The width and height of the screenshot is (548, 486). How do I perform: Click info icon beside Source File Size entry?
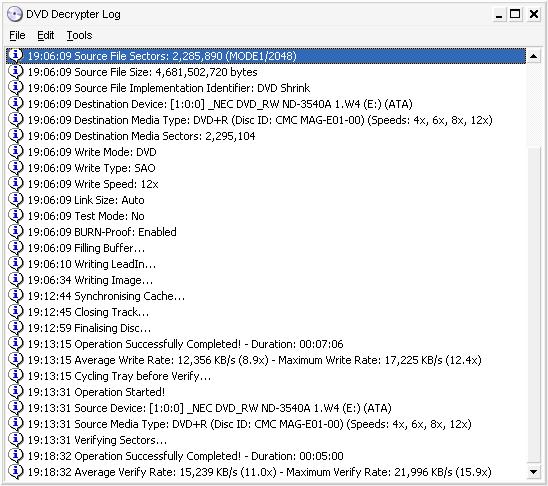pos(15,72)
